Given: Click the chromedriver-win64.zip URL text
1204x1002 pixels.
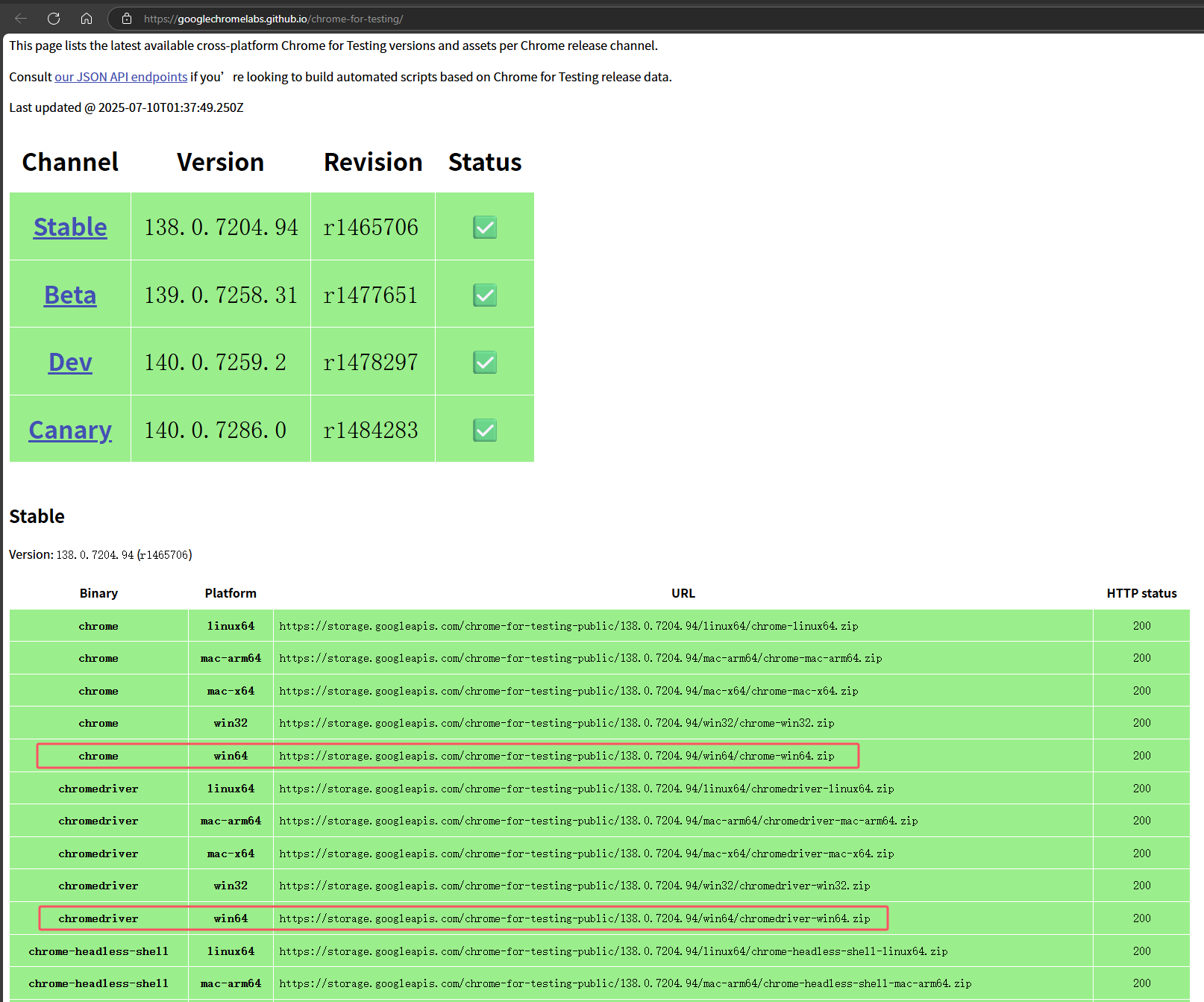Looking at the screenshot, I should [574, 918].
